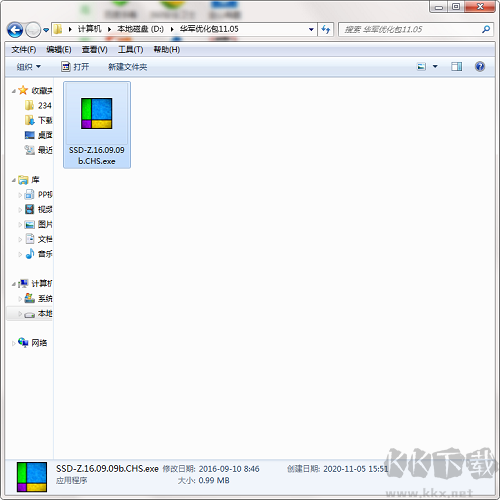Close the Explorer window

[x=480, y=7]
